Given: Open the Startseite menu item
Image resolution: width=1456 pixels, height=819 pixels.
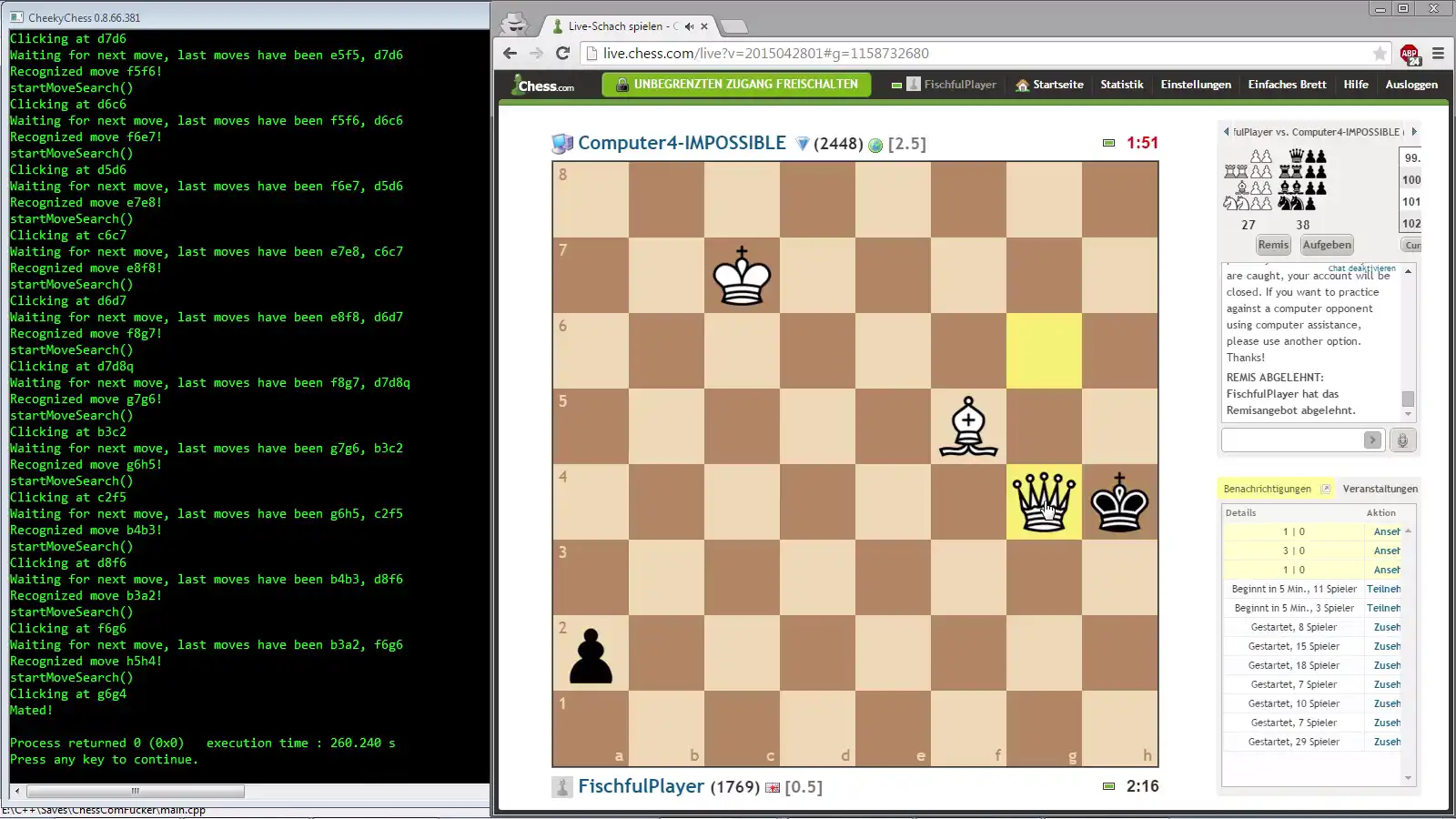Looking at the screenshot, I should pyautogui.click(x=1057, y=85).
